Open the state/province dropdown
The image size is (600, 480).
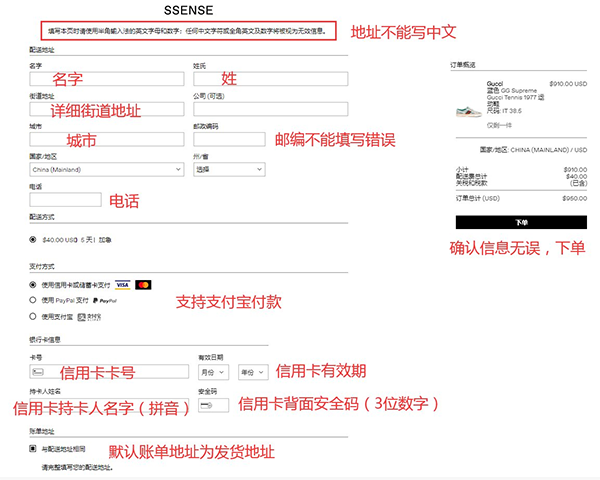[229, 170]
